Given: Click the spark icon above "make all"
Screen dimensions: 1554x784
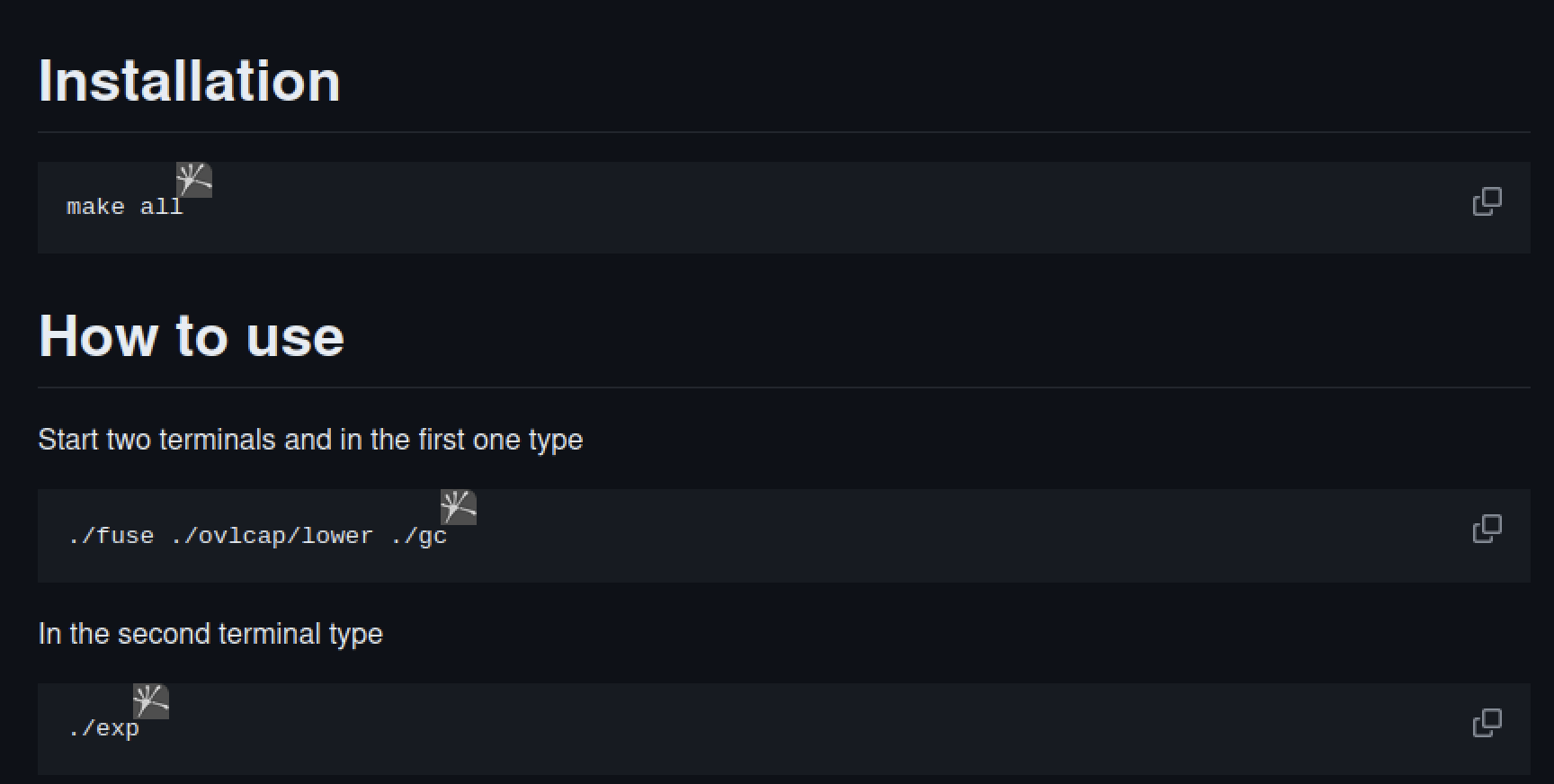Looking at the screenshot, I should 194,180.
